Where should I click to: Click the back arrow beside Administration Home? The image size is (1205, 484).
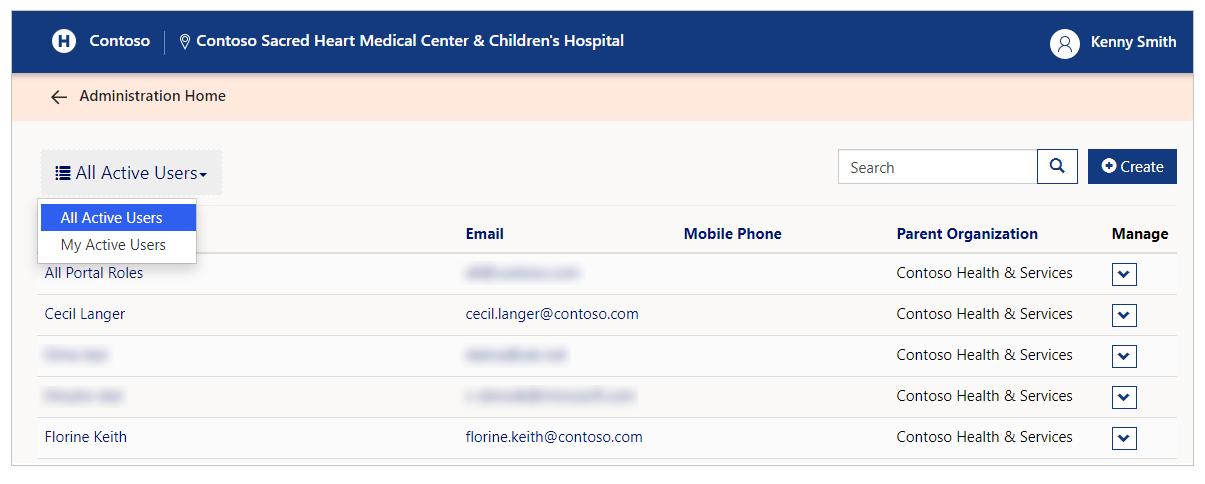(59, 97)
